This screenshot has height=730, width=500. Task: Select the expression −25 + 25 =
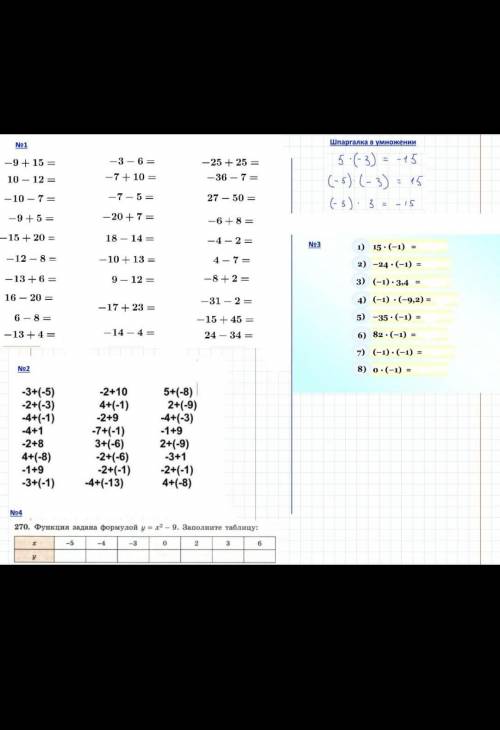coord(230,162)
